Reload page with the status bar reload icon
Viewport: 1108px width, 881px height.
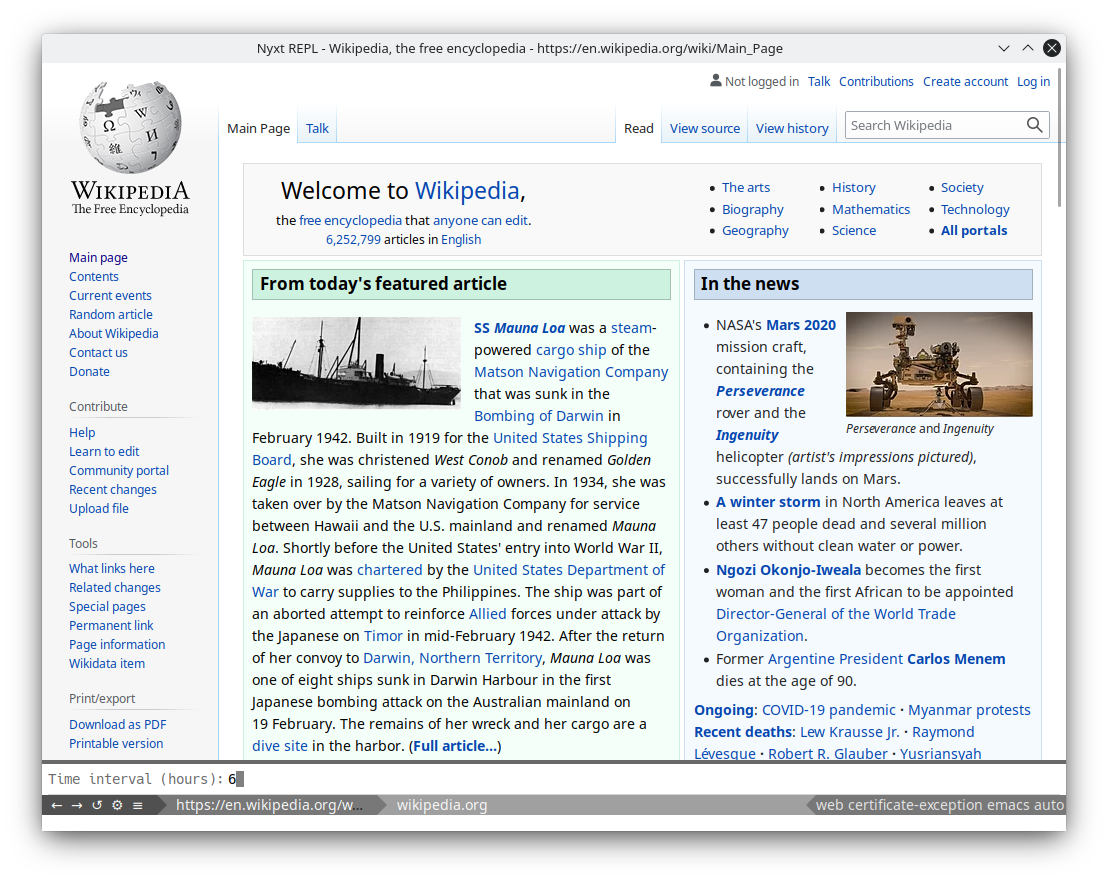(97, 805)
